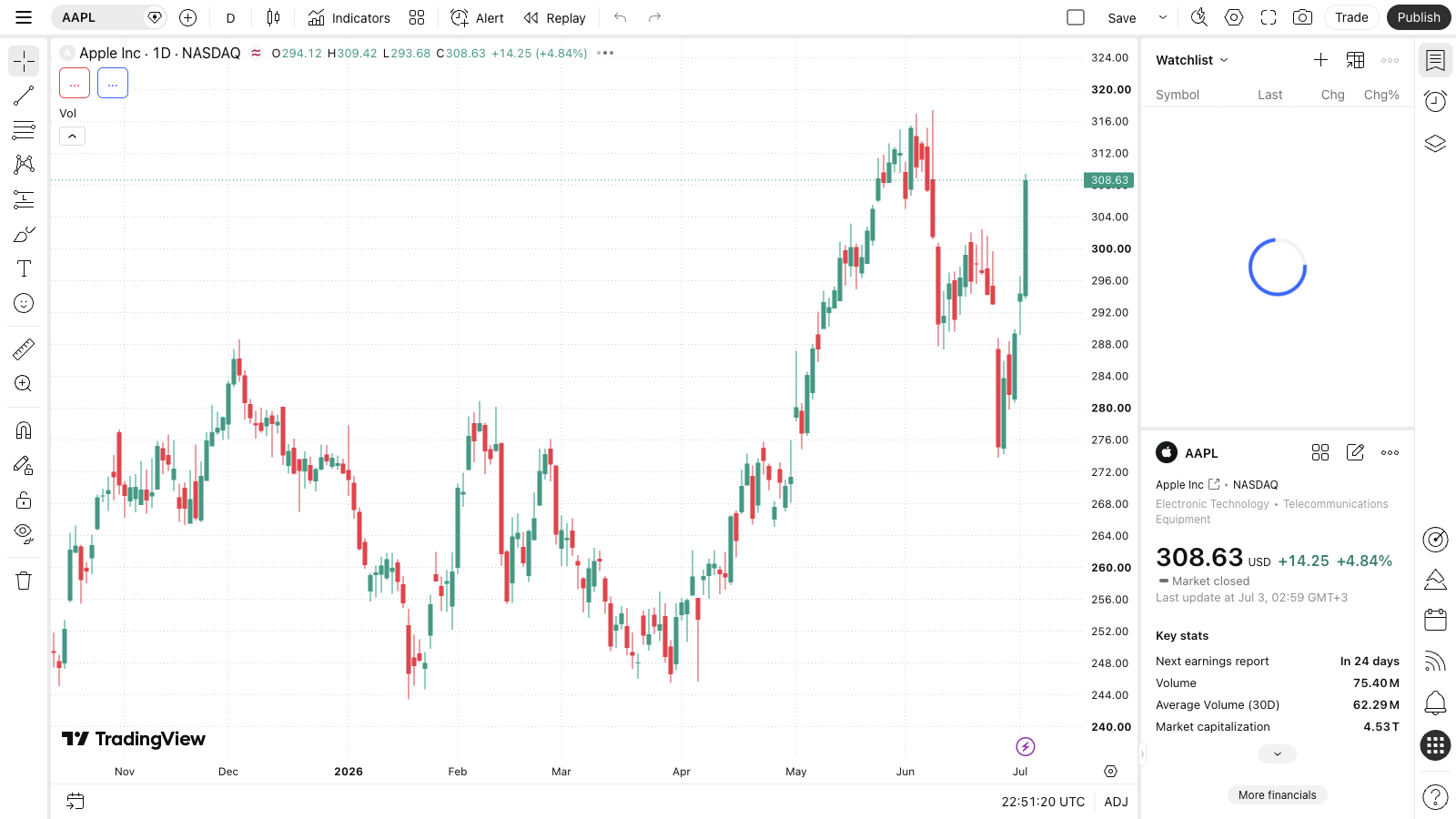Take a chart snapshot with camera
Image resolution: width=1456 pixels, height=819 pixels.
1303,17
